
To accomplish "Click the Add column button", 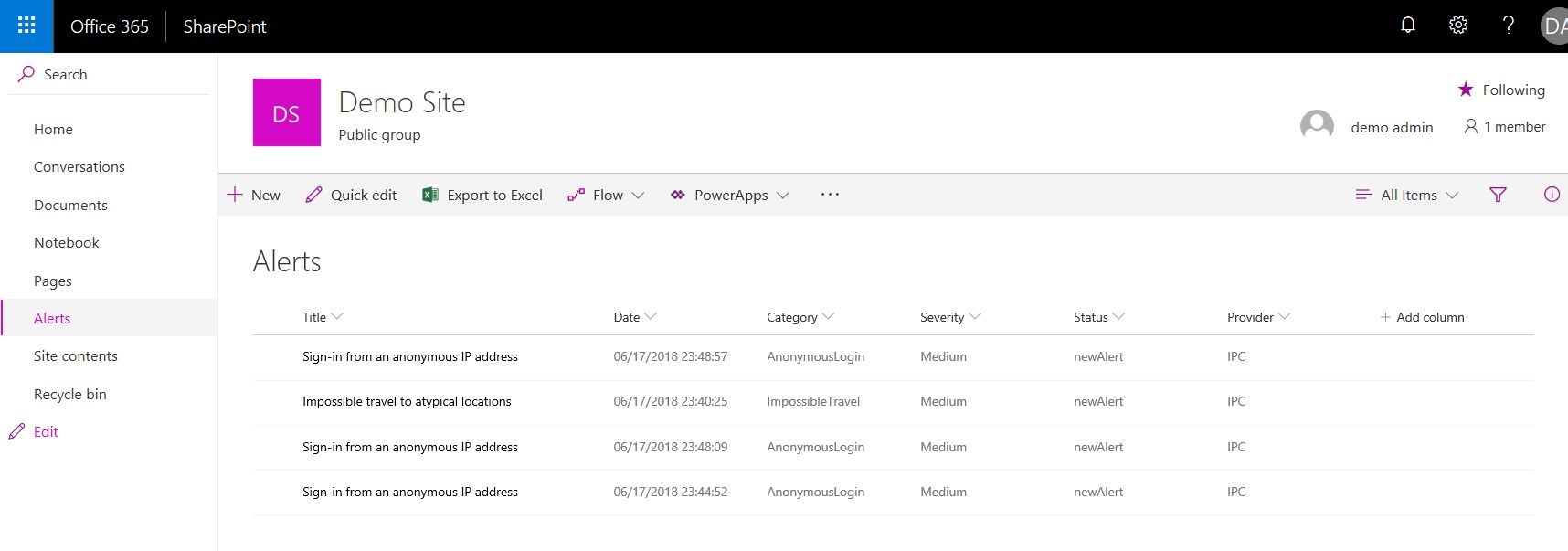I will [1423, 317].
